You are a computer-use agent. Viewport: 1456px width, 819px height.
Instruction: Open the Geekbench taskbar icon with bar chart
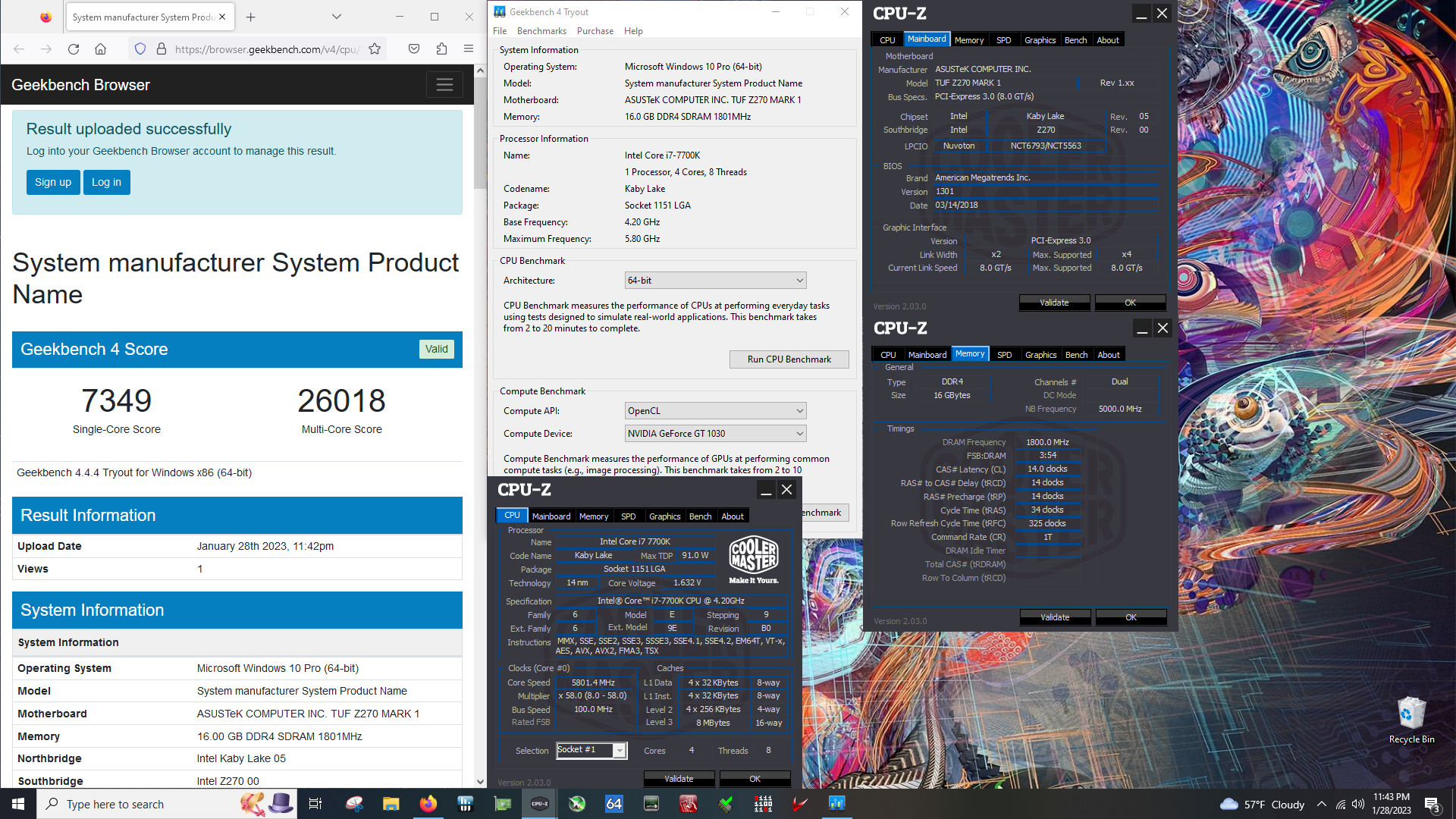836,804
